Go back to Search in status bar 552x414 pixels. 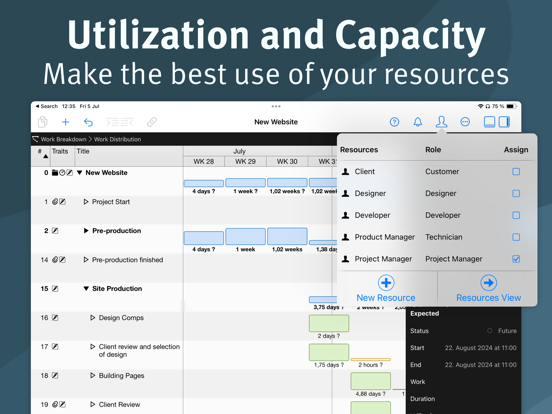47,106
